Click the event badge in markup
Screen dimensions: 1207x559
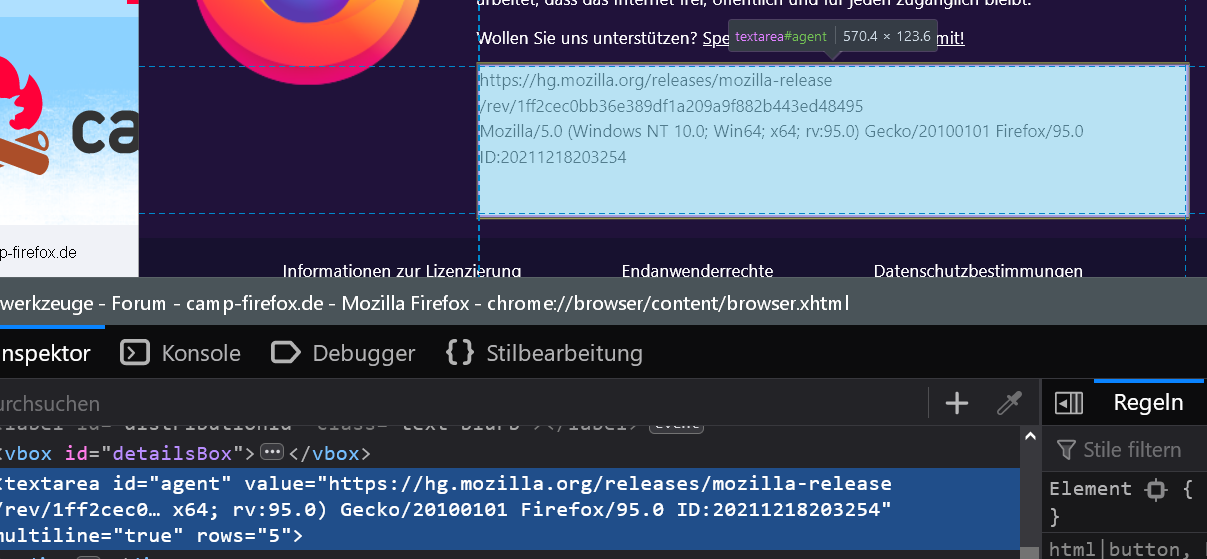[676, 427]
